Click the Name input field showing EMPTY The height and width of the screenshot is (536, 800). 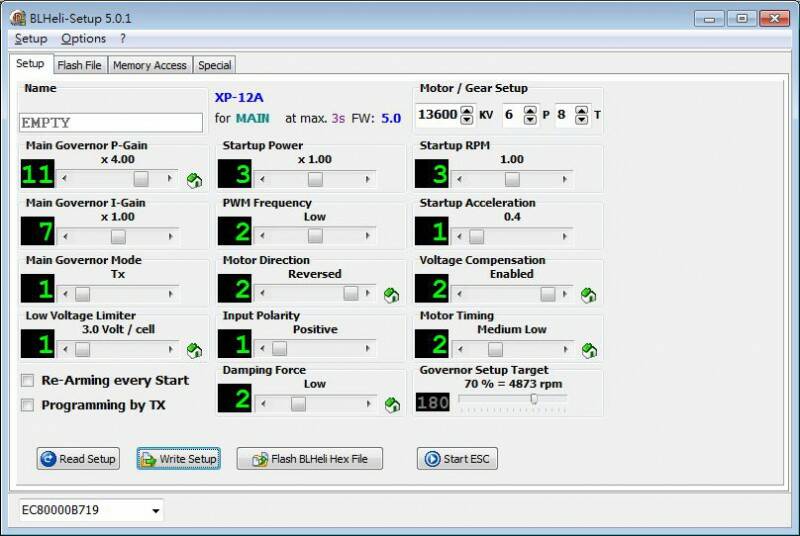[x=111, y=123]
